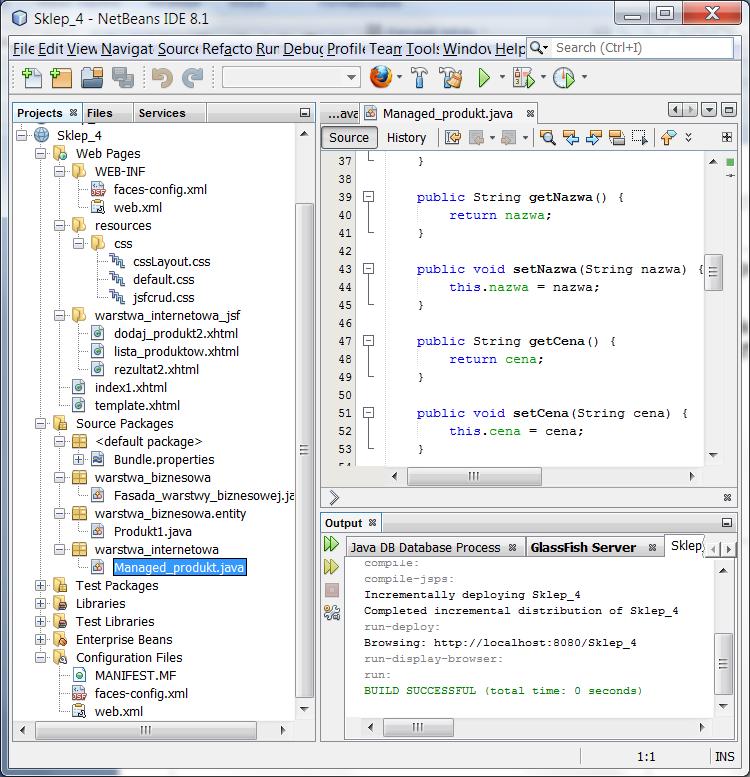Viewport: 750px width, 777px height.
Task: Click the Open Project toolbar icon
Action: 92,78
